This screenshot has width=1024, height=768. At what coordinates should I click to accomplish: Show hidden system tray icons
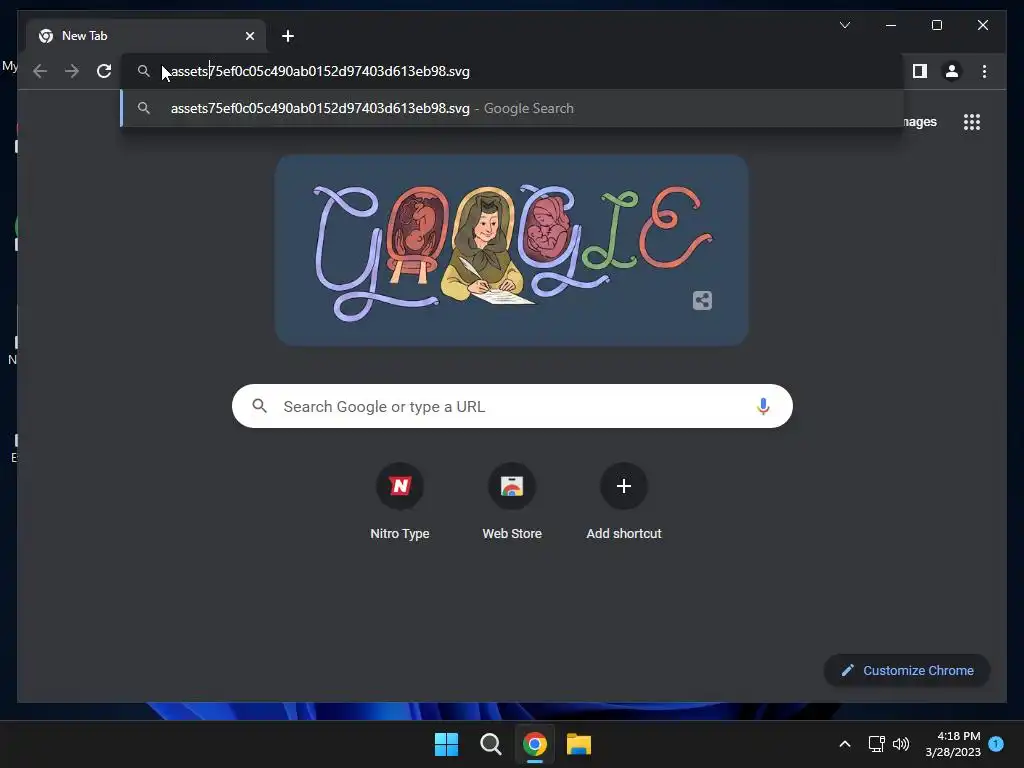pyautogui.click(x=844, y=744)
